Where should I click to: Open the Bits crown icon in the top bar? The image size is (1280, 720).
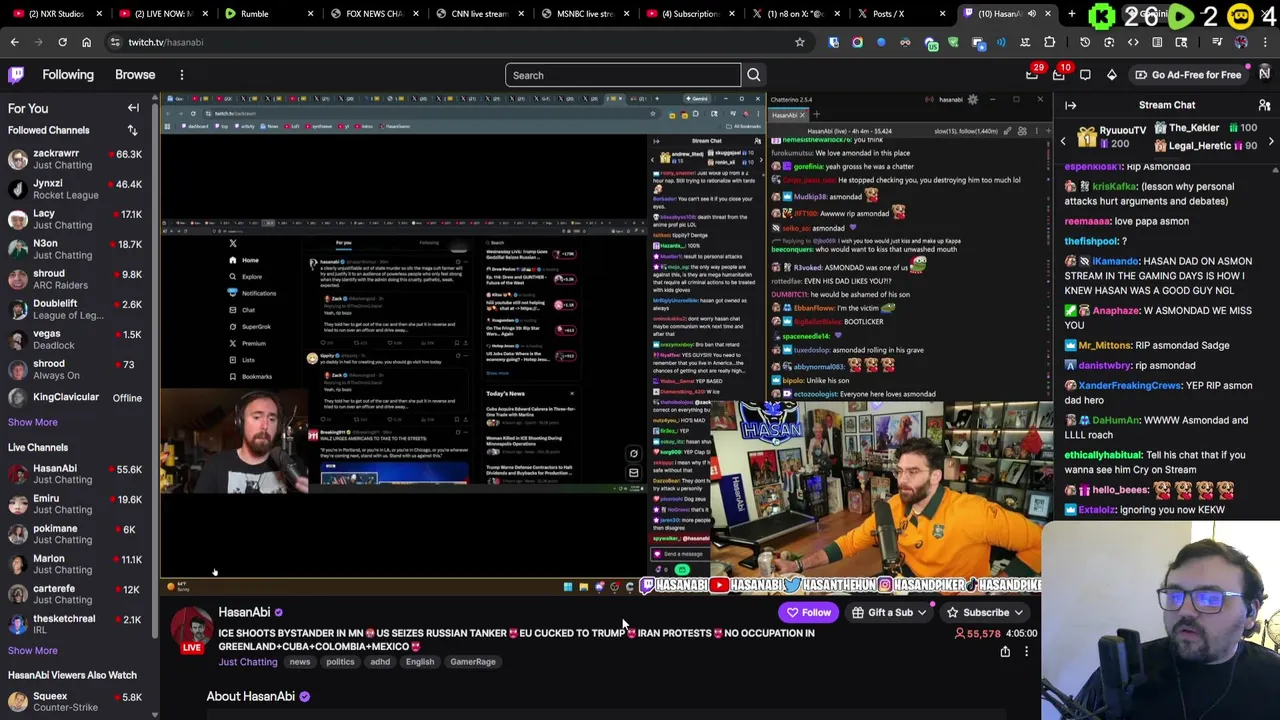coord(1112,75)
